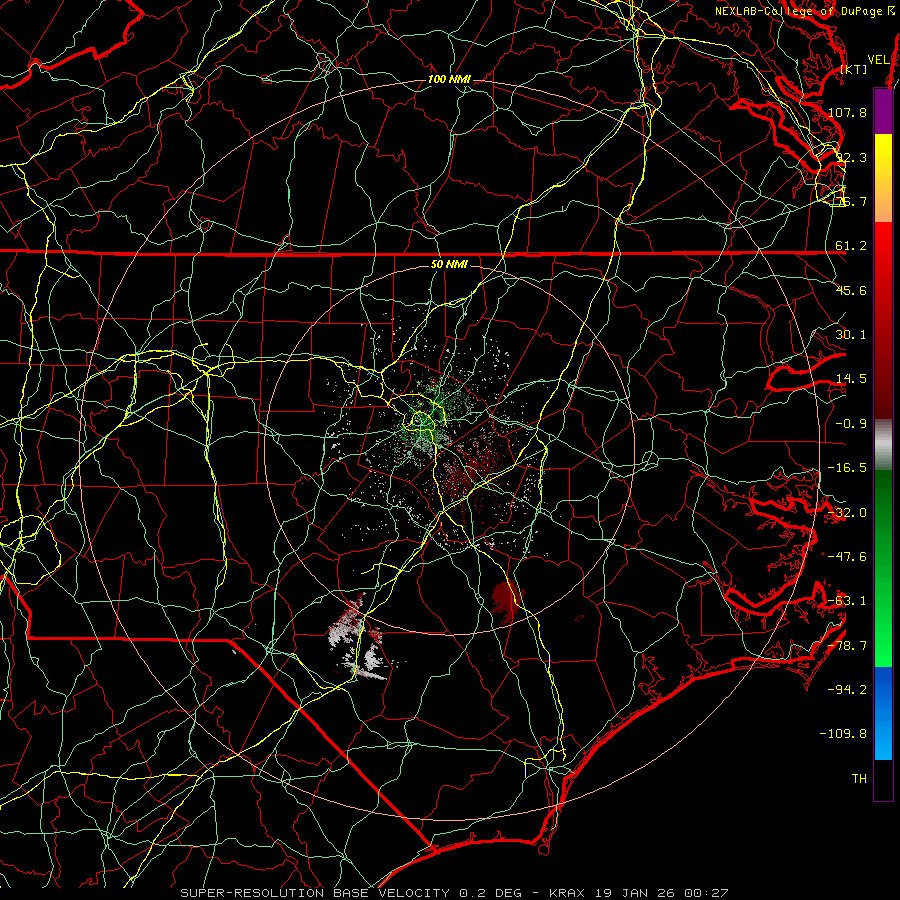Viewport: 900px width, 900px height.
Task: Pick the green segment of velocity color bar
Action: tap(883, 568)
